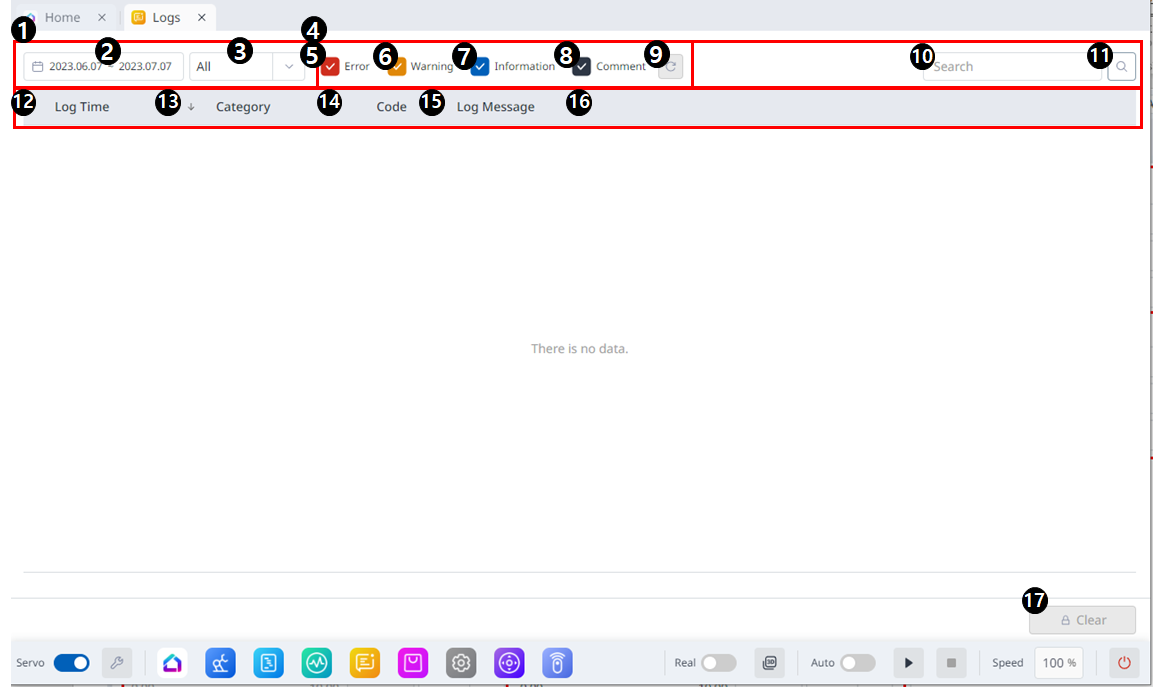Click the blue robot arm icon
Viewport: 1153px width, 687px height.
point(220,662)
